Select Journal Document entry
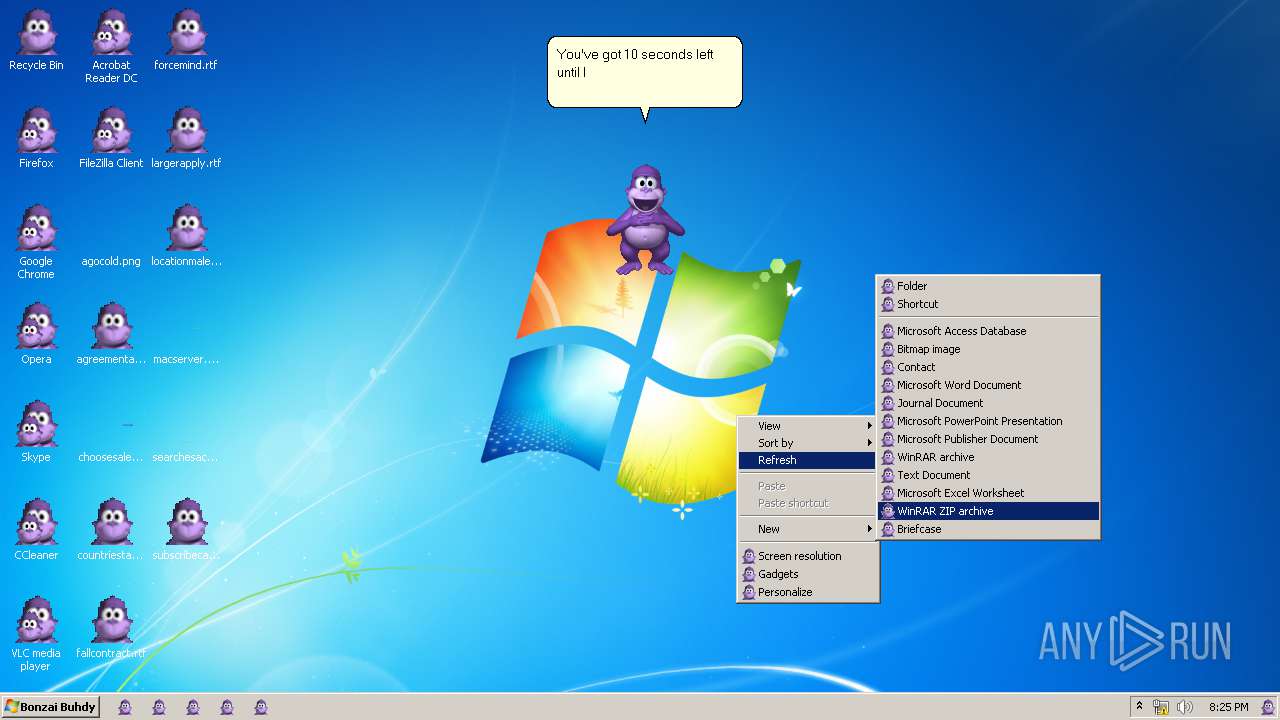1280x720 pixels. click(988, 403)
